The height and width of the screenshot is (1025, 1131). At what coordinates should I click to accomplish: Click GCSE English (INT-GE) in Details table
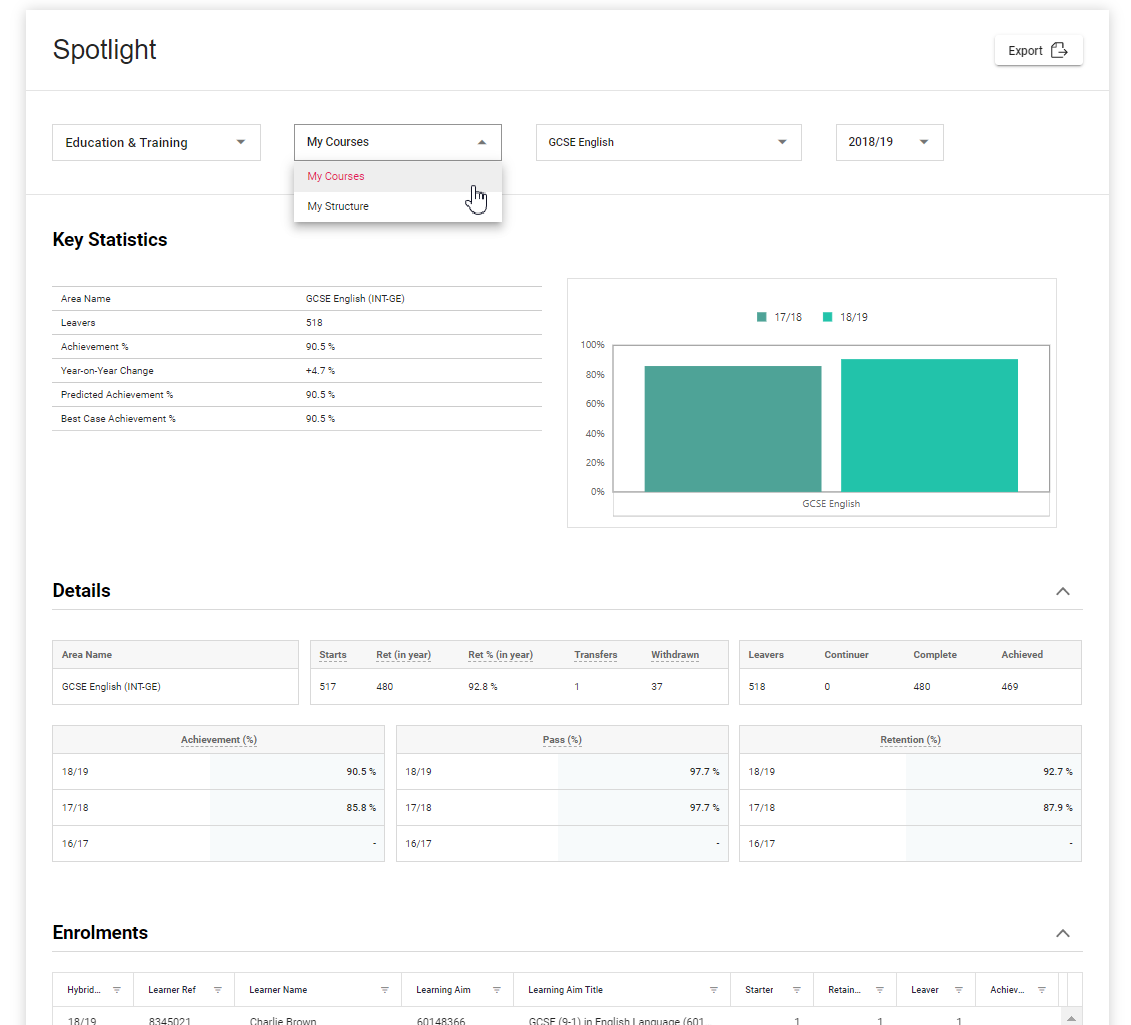pyautogui.click(x=111, y=687)
